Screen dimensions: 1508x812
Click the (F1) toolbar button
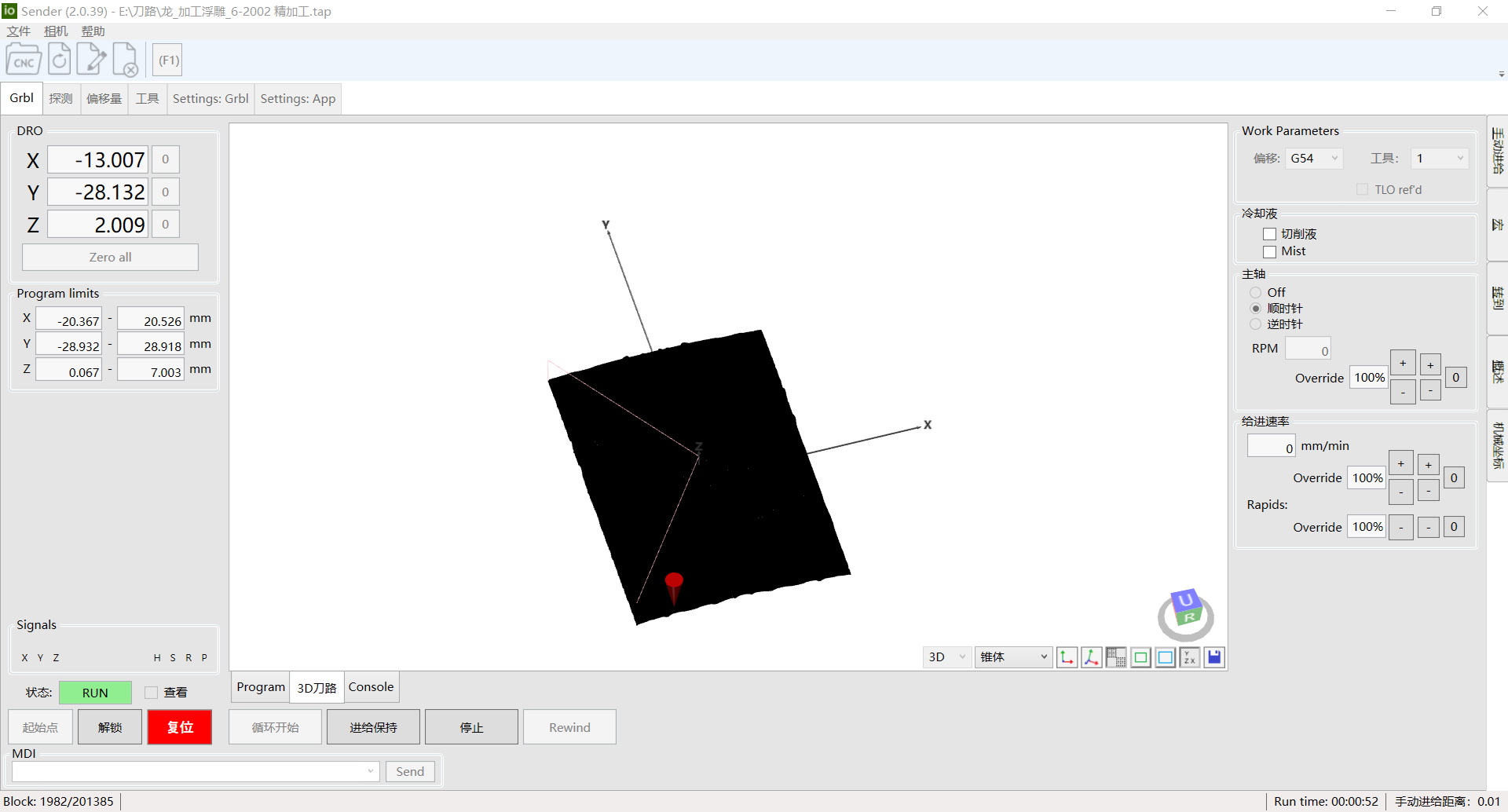(168, 60)
